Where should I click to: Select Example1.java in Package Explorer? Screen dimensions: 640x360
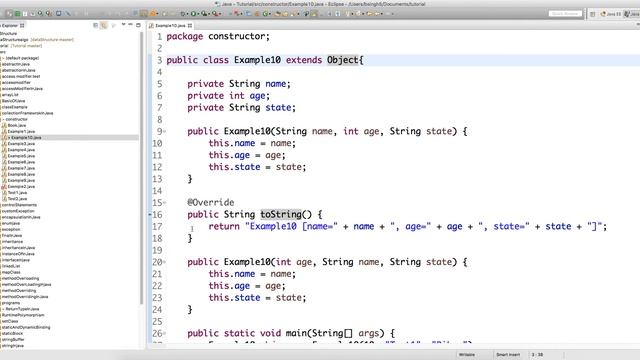[x=21, y=131]
